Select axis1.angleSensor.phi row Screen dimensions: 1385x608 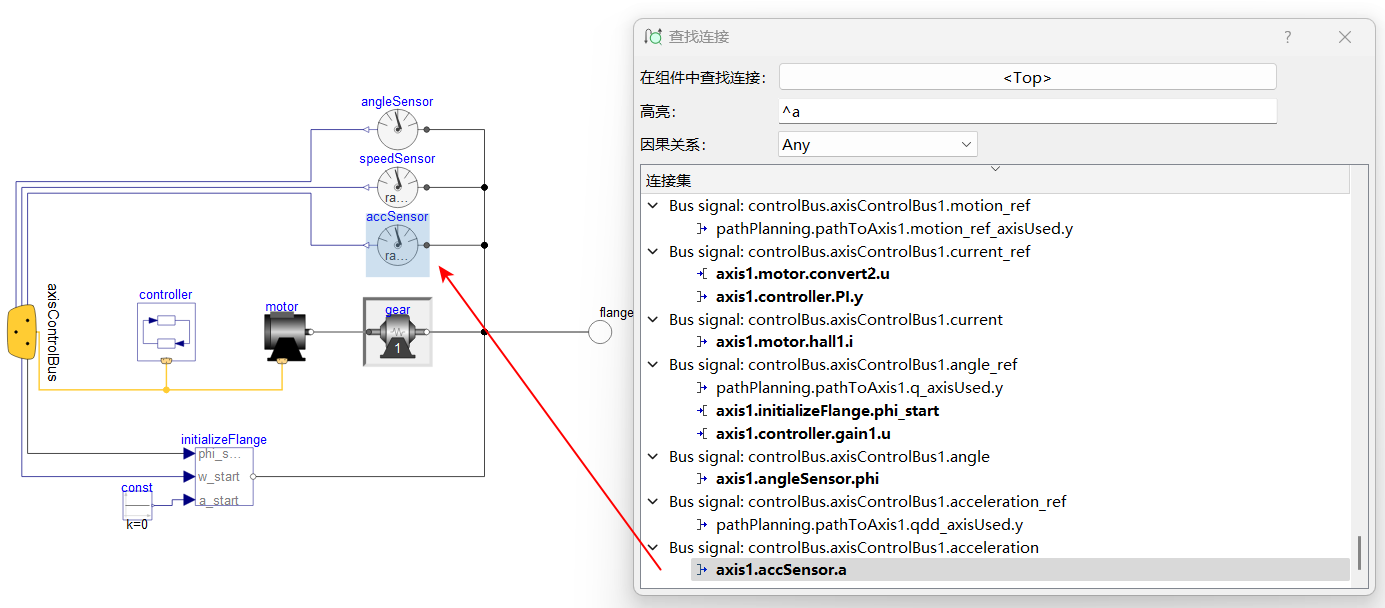point(797,479)
